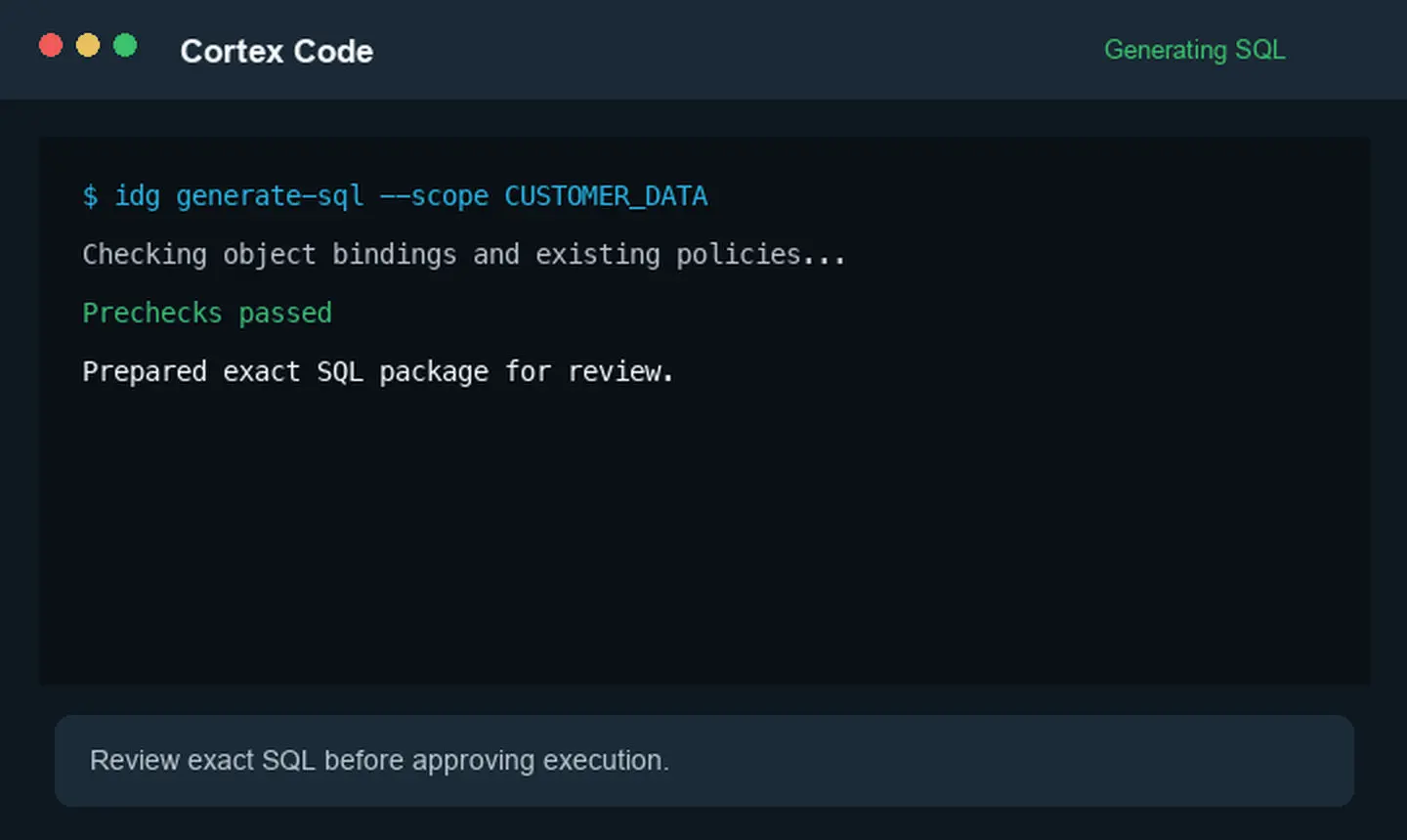Click the Prepared exact SQL package line
1407x840 pixels.
(x=378, y=372)
